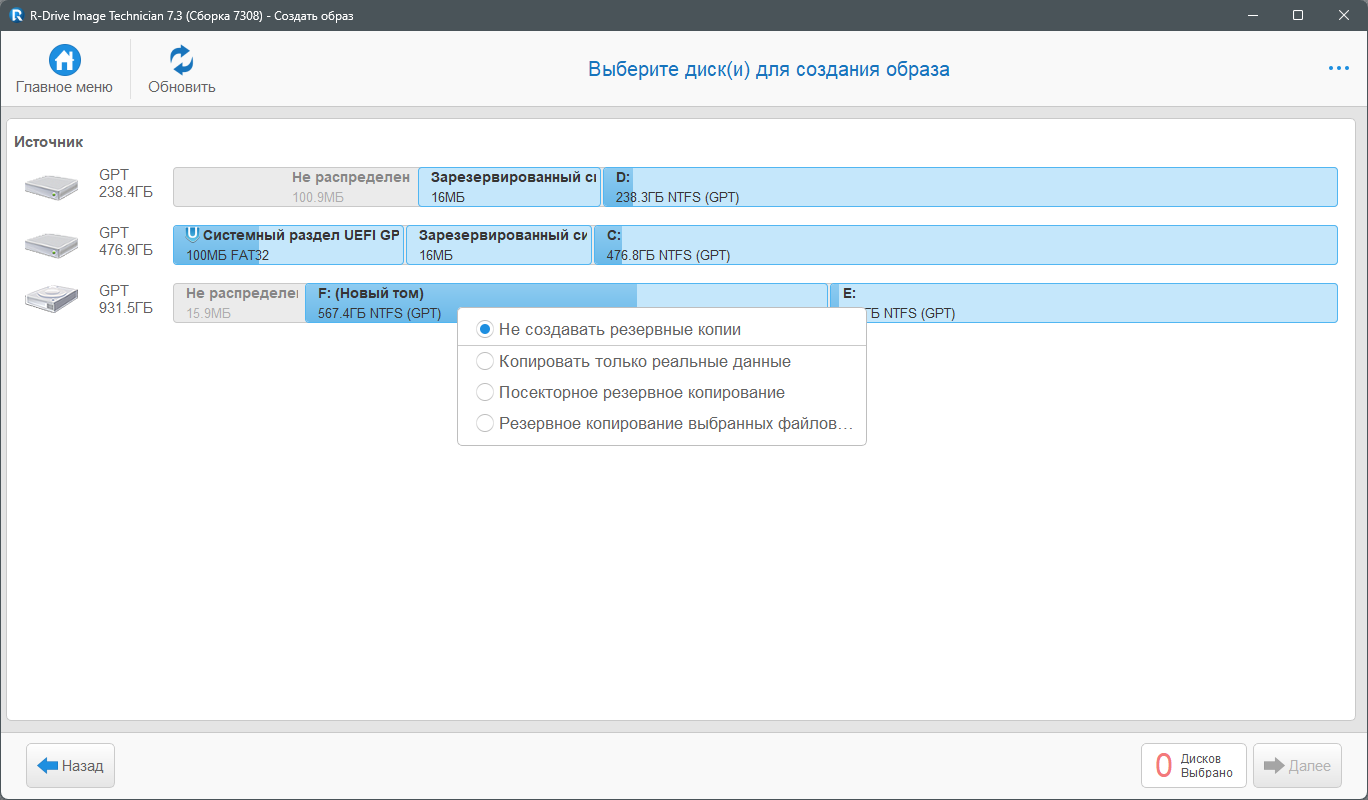Choose Посекторное резервное копирование

pos(662,392)
